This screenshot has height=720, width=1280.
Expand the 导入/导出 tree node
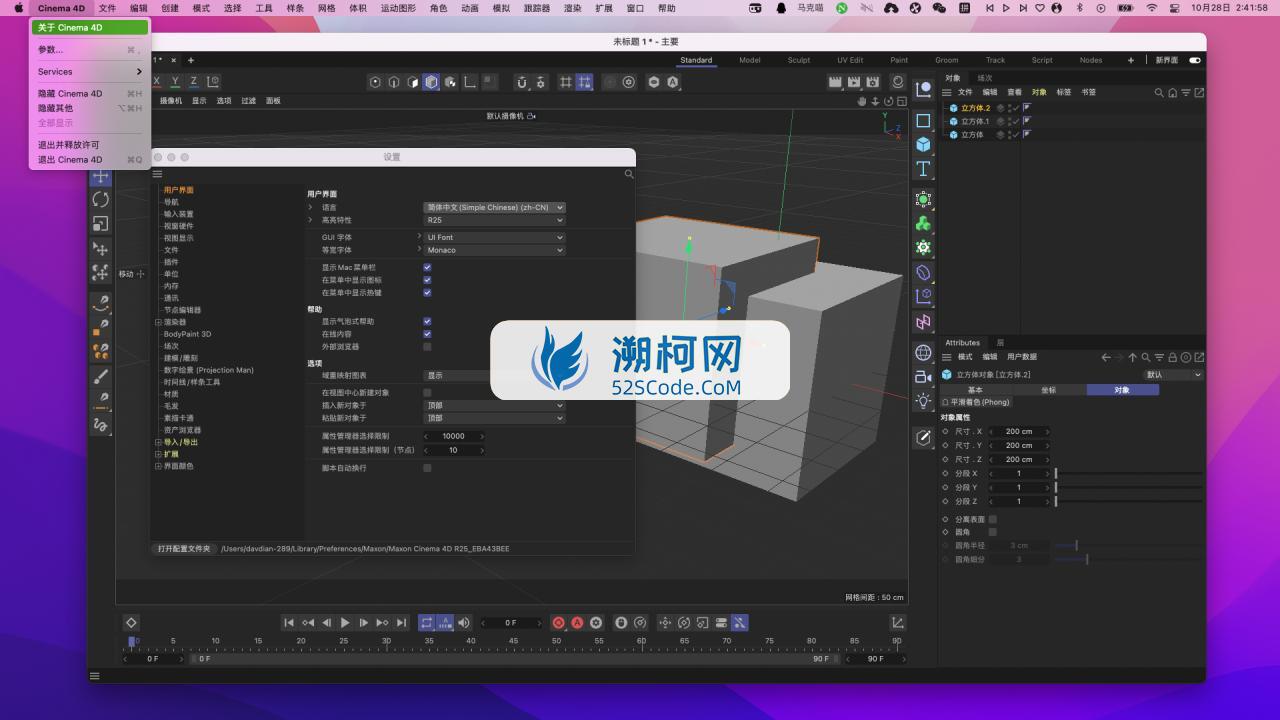158,442
